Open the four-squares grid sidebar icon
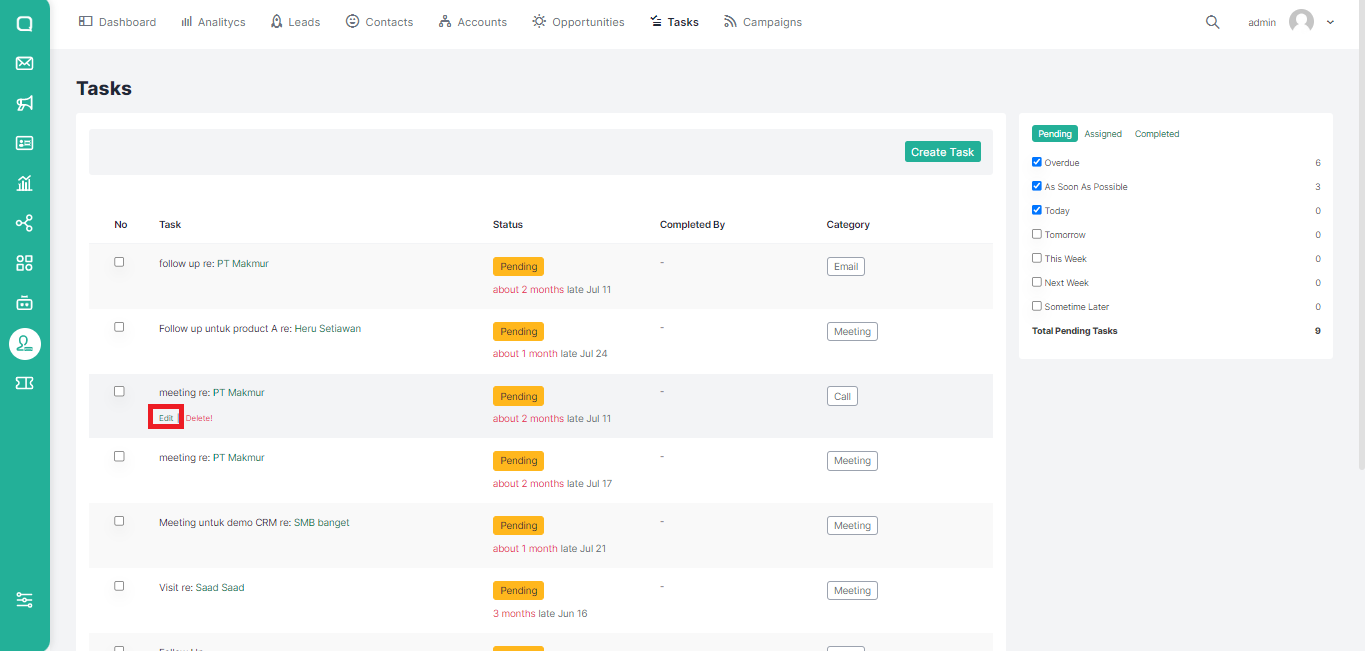 [25, 263]
